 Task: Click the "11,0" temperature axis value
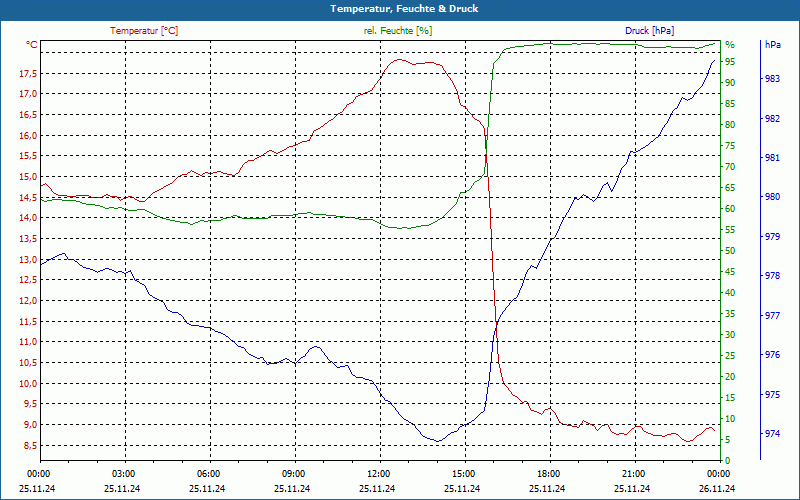pos(28,342)
